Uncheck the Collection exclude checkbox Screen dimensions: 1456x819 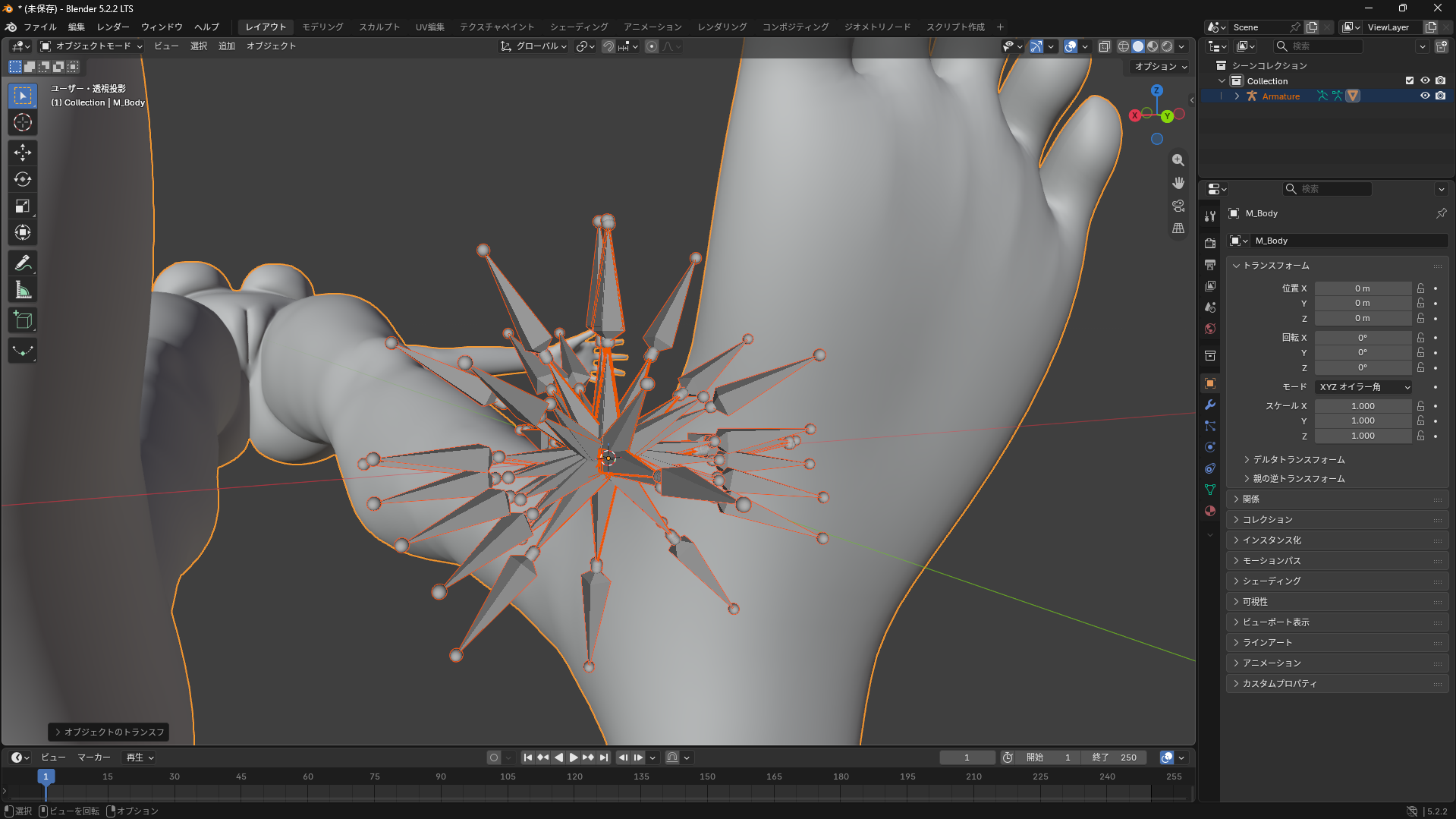[x=1410, y=81]
